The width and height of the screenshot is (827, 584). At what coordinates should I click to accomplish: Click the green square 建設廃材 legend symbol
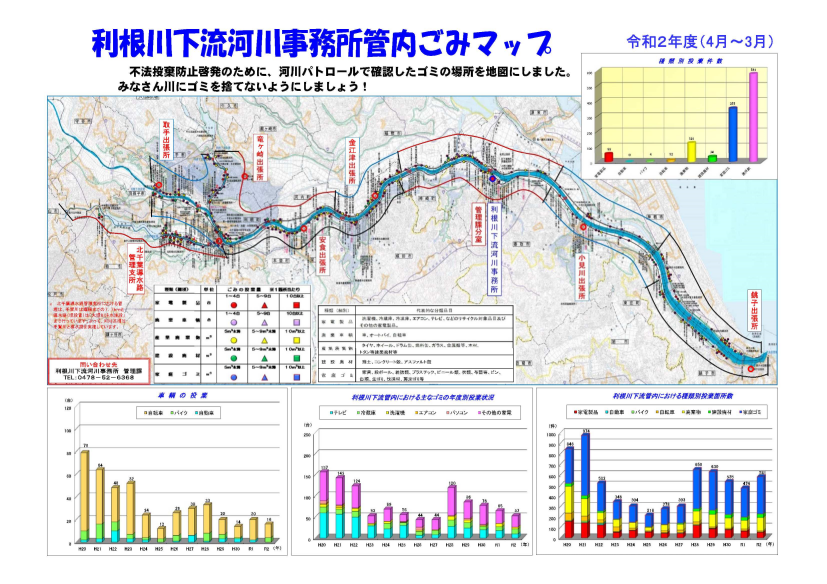[296, 358]
